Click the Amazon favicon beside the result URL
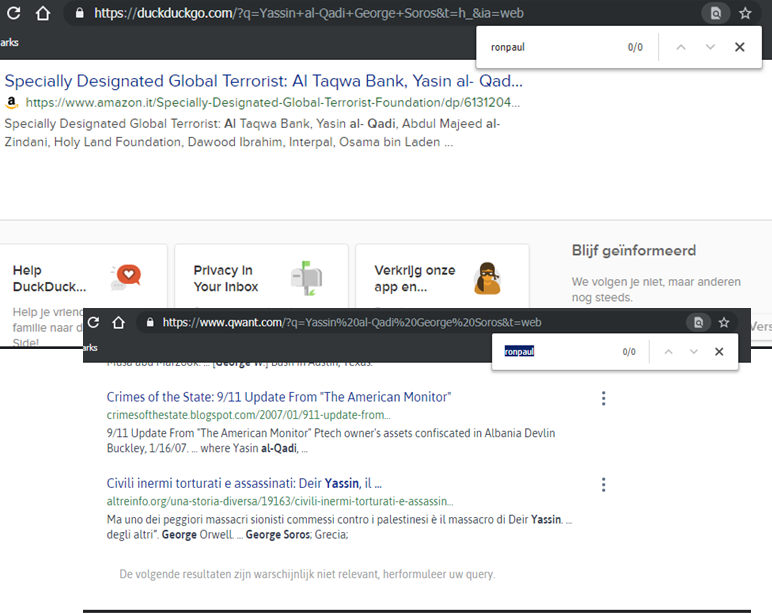 (x=11, y=102)
